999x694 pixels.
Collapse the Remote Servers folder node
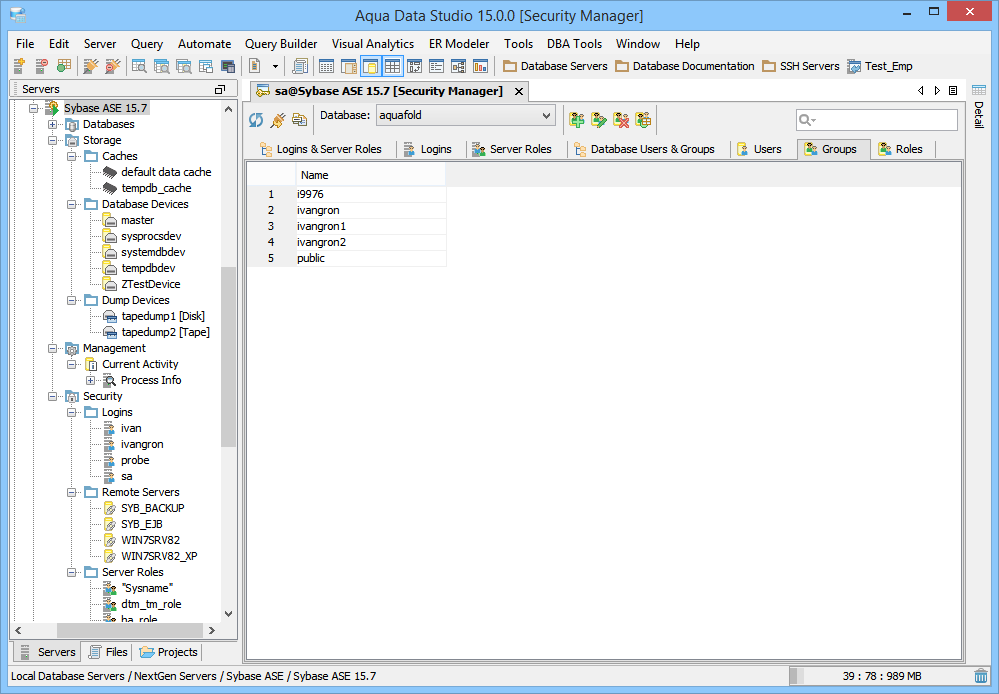[72, 492]
